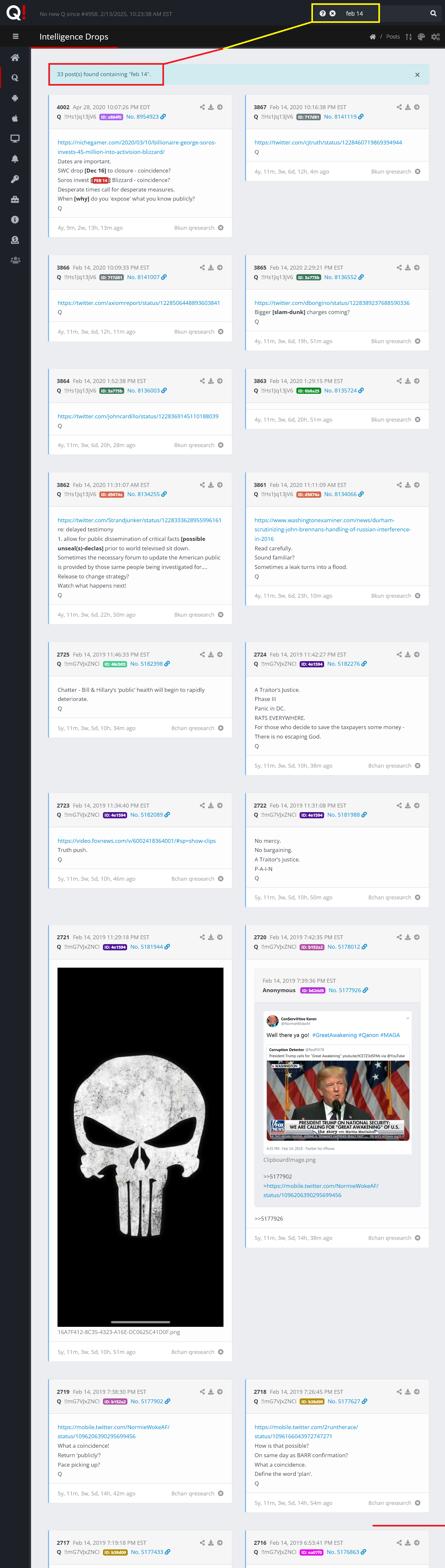Download post 3866

(x=211, y=267)
